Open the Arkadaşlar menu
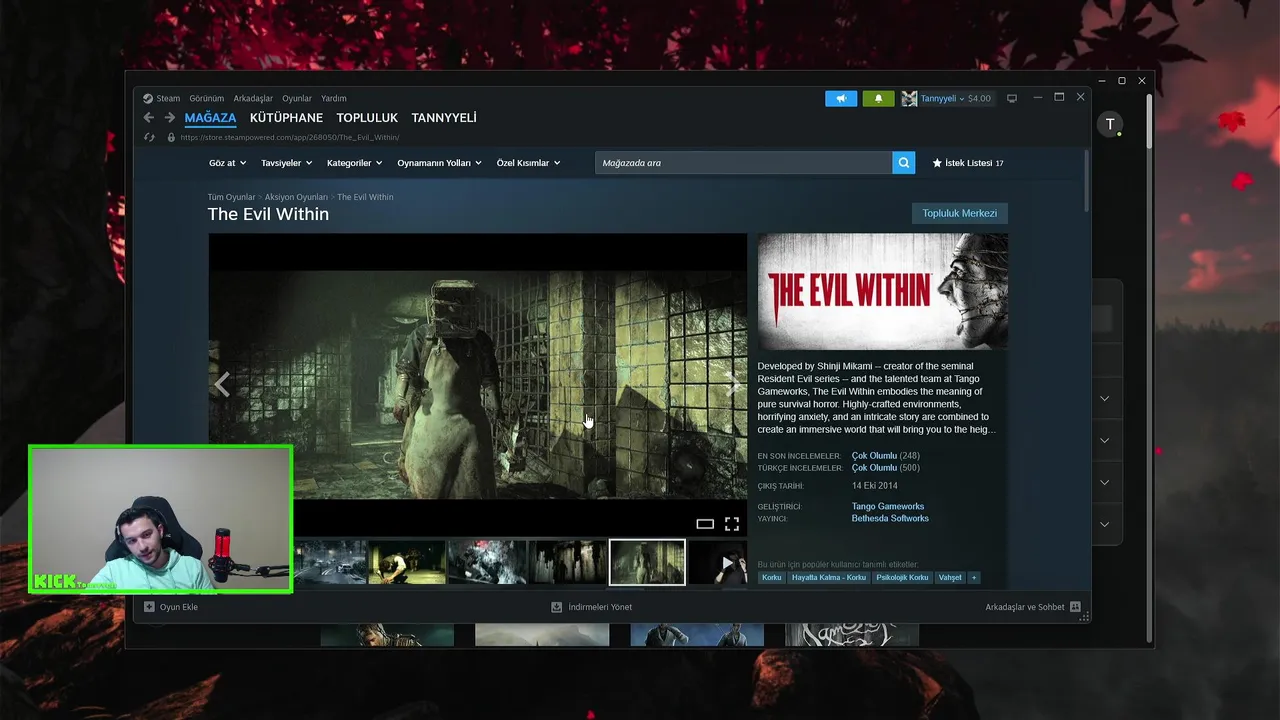The height and width of the screenshot is (720, 1280). tap(253, 99)
